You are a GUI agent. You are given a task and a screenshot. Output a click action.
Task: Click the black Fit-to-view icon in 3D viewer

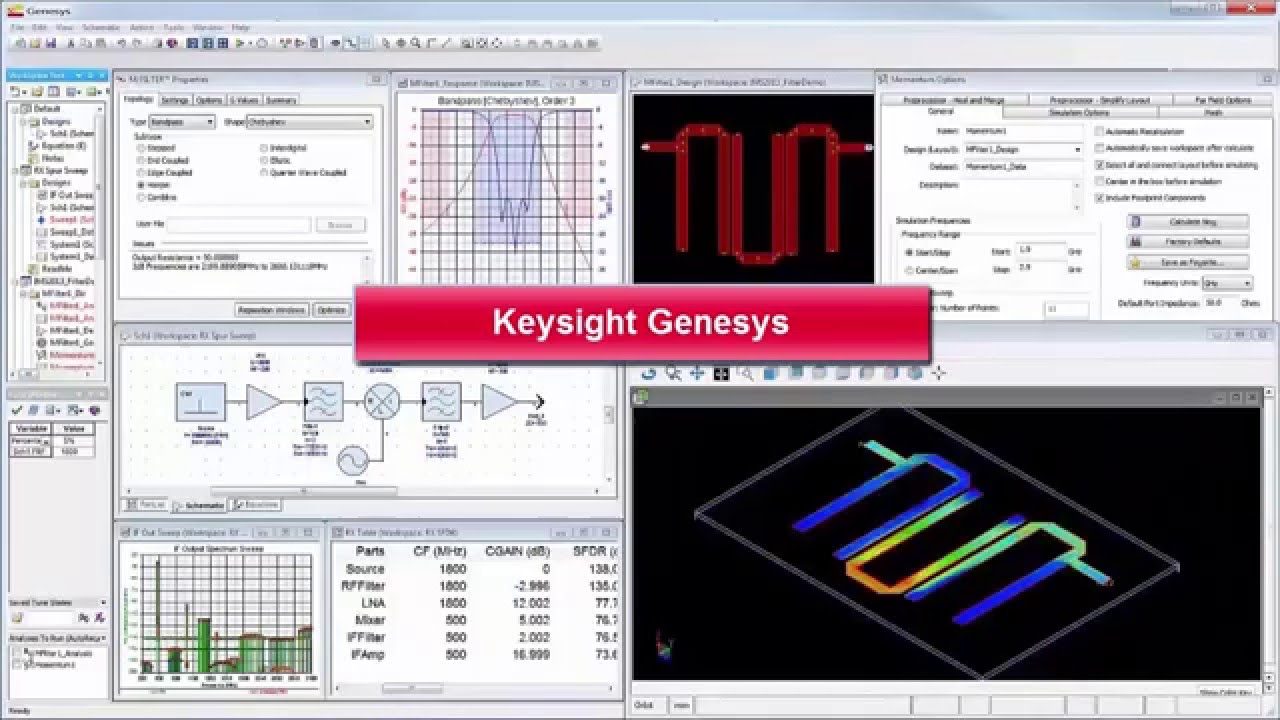pos(721,373)
